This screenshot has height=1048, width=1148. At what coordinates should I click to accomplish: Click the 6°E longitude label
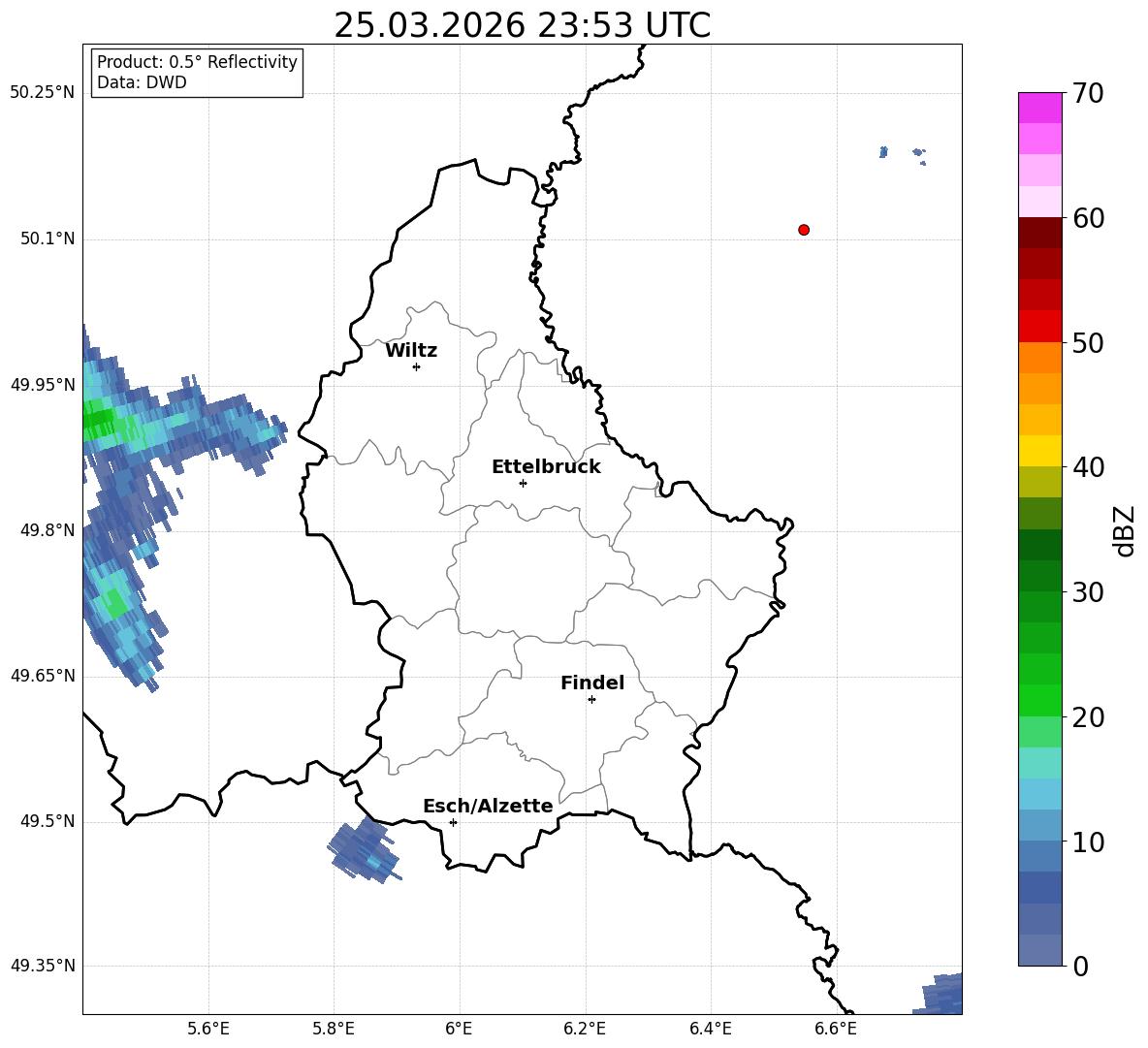[459, 1029]
